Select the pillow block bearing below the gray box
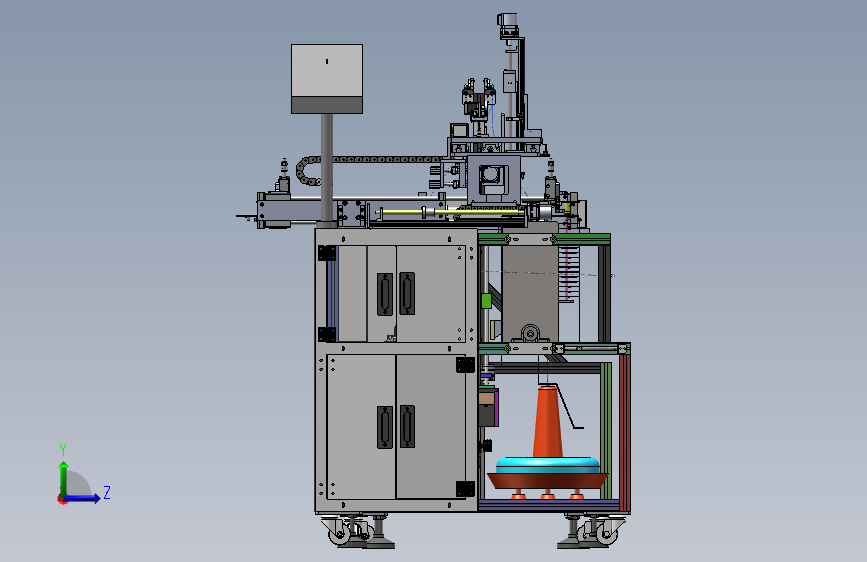The image size is (867, 562). [x=530, y=334]
